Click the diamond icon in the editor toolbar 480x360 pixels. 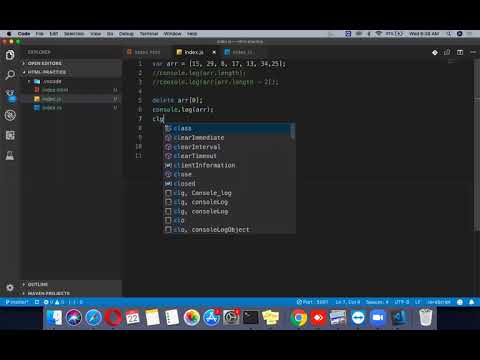[x=435, y=52]
